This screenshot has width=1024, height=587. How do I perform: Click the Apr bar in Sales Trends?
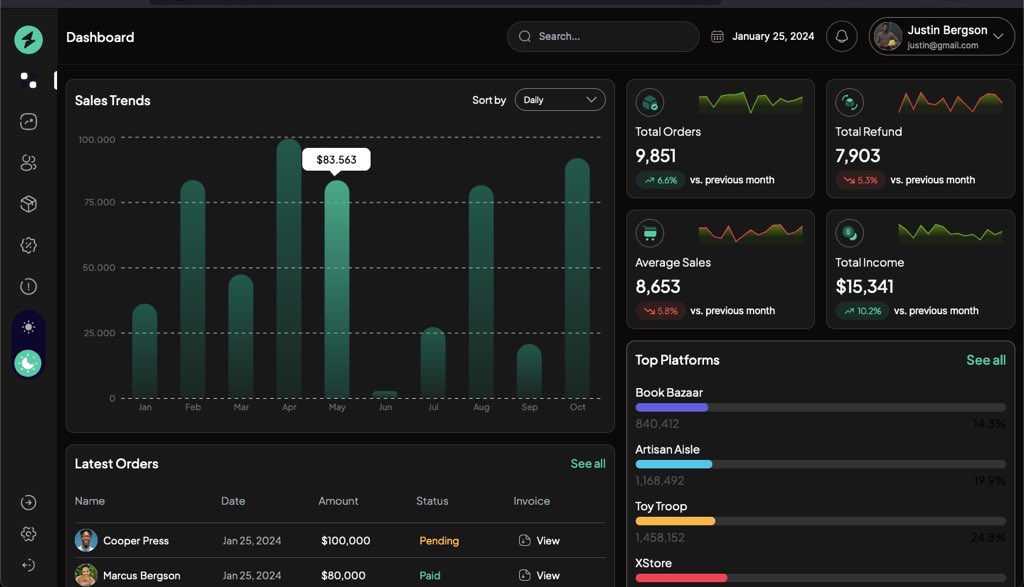pyautogui.click(x=289, y=268)
